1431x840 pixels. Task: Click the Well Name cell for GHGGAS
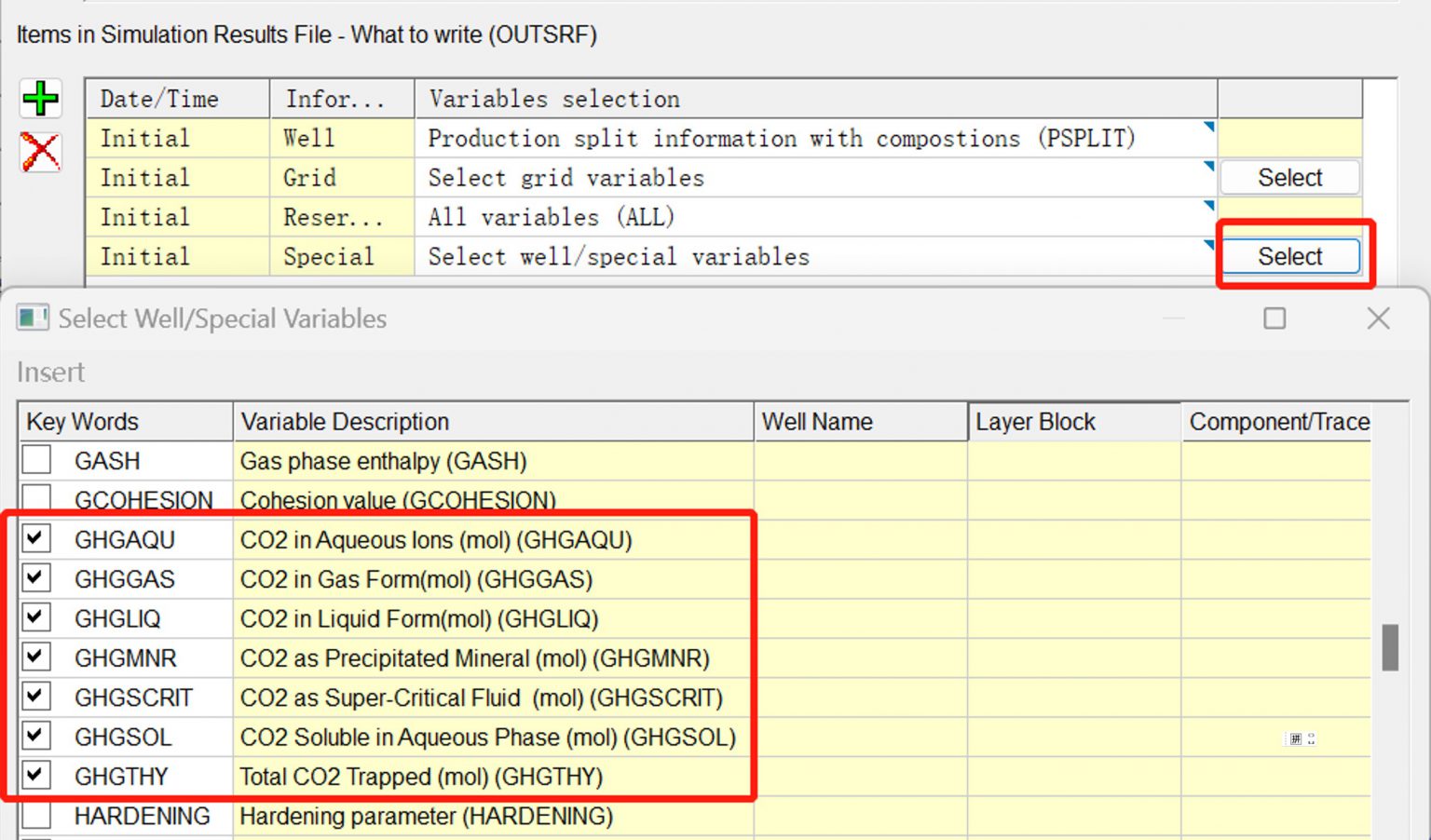[860, 579]
